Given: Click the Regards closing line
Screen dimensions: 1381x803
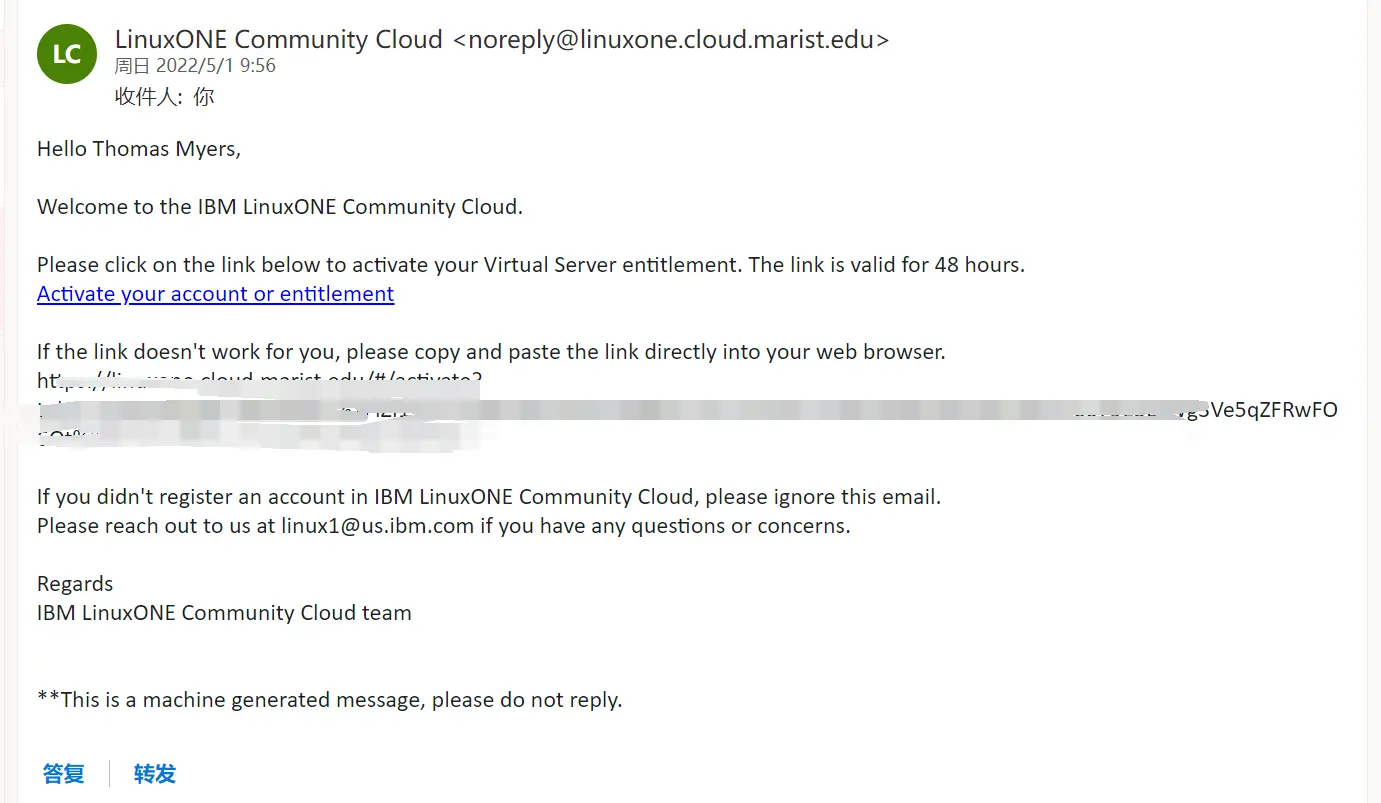Looking at the screenshot, I should click(75, 584).
